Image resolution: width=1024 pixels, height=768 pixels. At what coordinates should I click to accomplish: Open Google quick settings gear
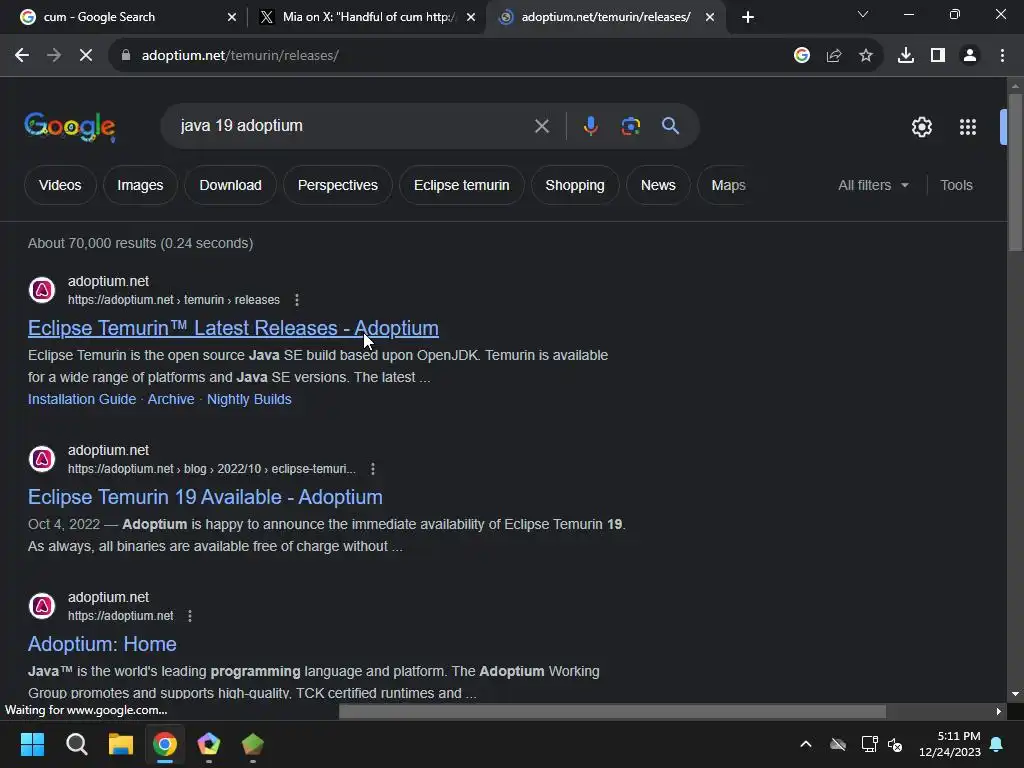(922, 127)
